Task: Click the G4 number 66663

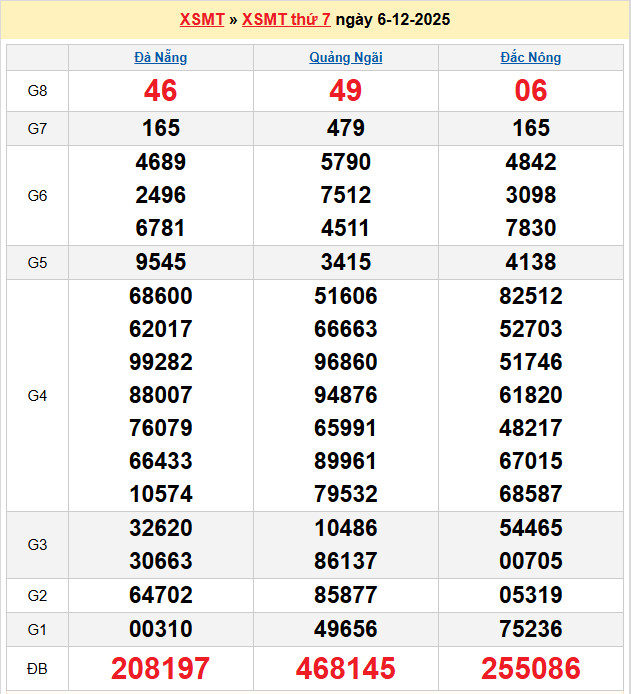Action: click(345, 329)
